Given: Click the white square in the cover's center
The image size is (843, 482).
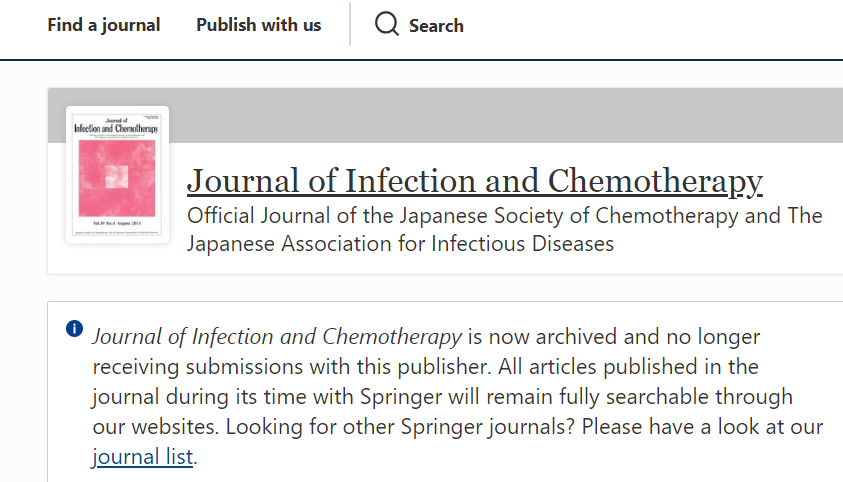Looking at the screenshot, I should pos(117,177).
